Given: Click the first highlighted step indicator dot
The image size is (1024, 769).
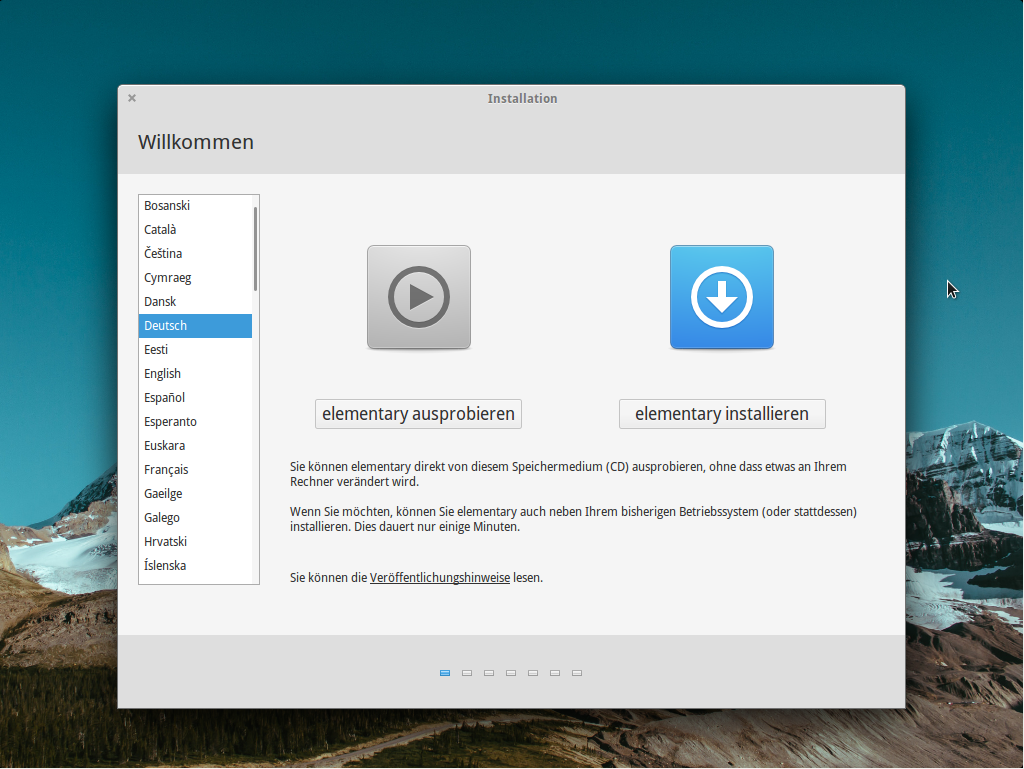Looking at the screenshot, I should point(445,673).
